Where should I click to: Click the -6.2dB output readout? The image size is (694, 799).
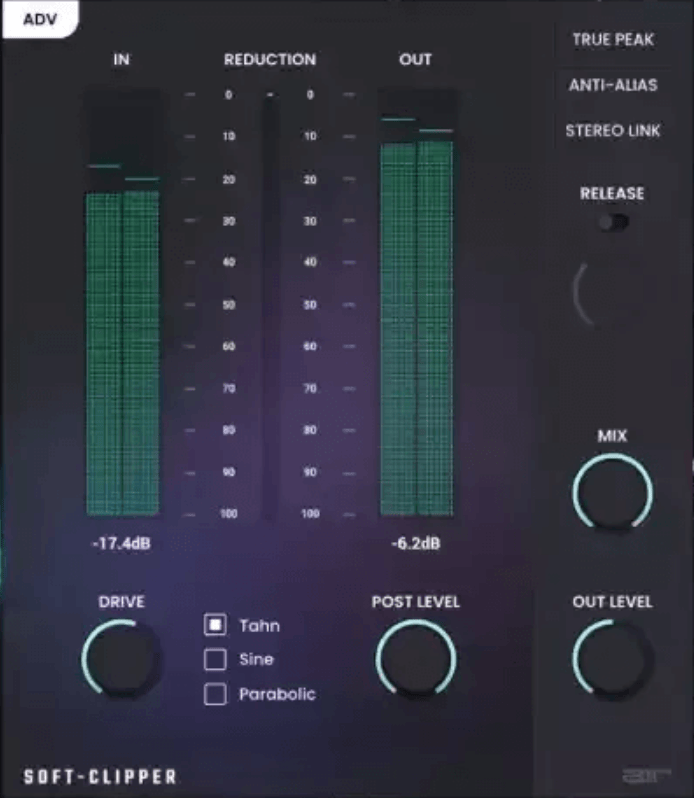pos(416,543)
